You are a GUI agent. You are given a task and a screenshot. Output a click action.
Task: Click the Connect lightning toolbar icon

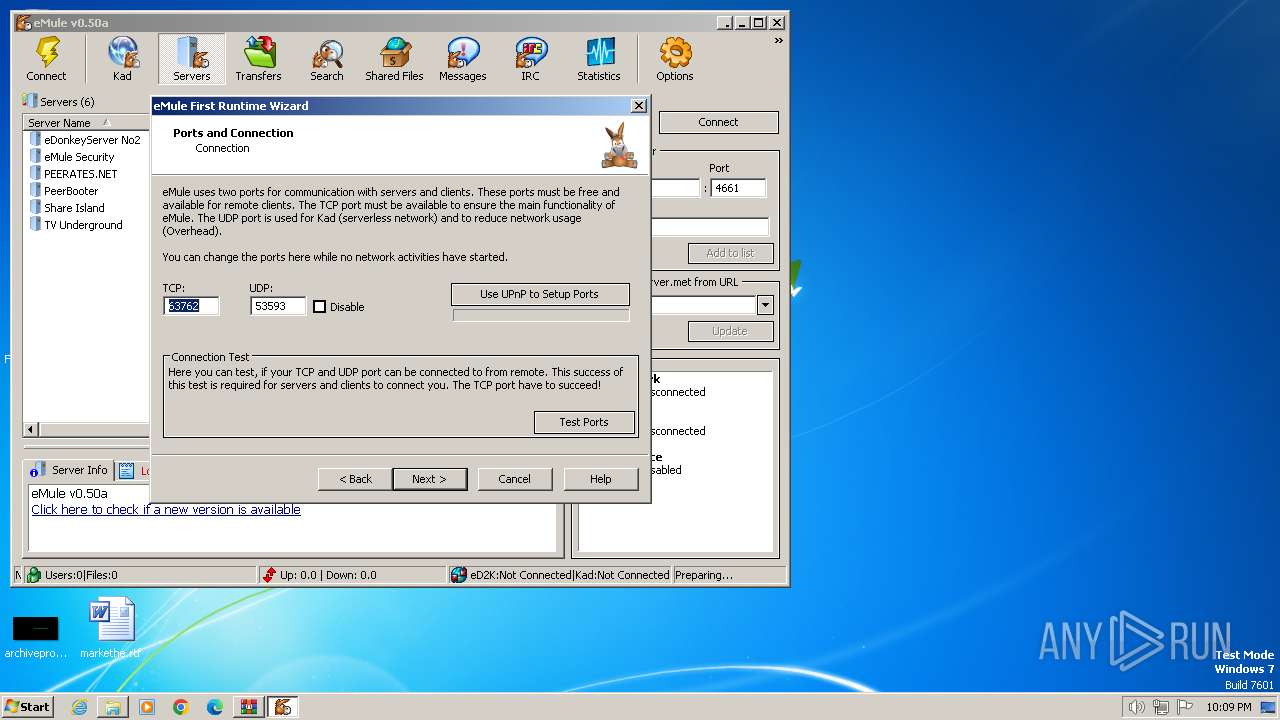coord(46,59)
